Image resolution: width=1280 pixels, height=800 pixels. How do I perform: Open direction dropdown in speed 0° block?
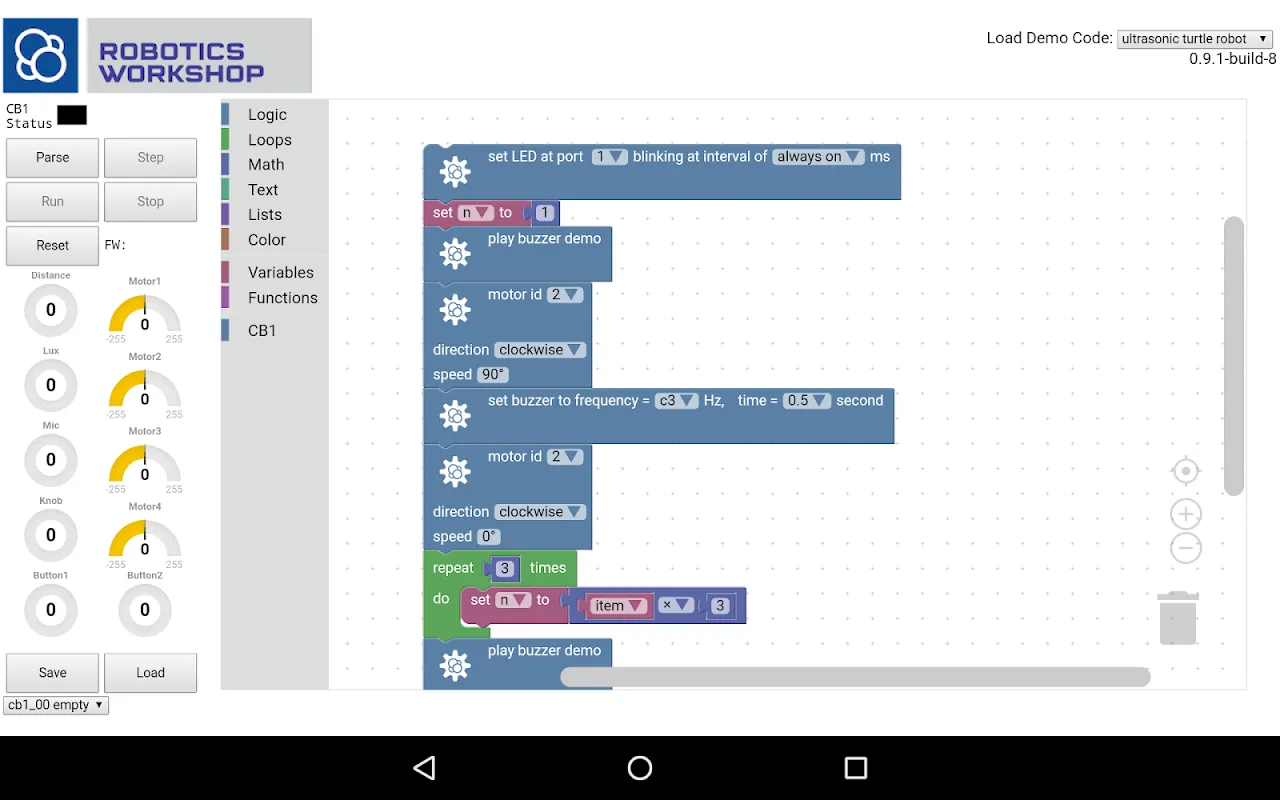(x=540, y=512)
